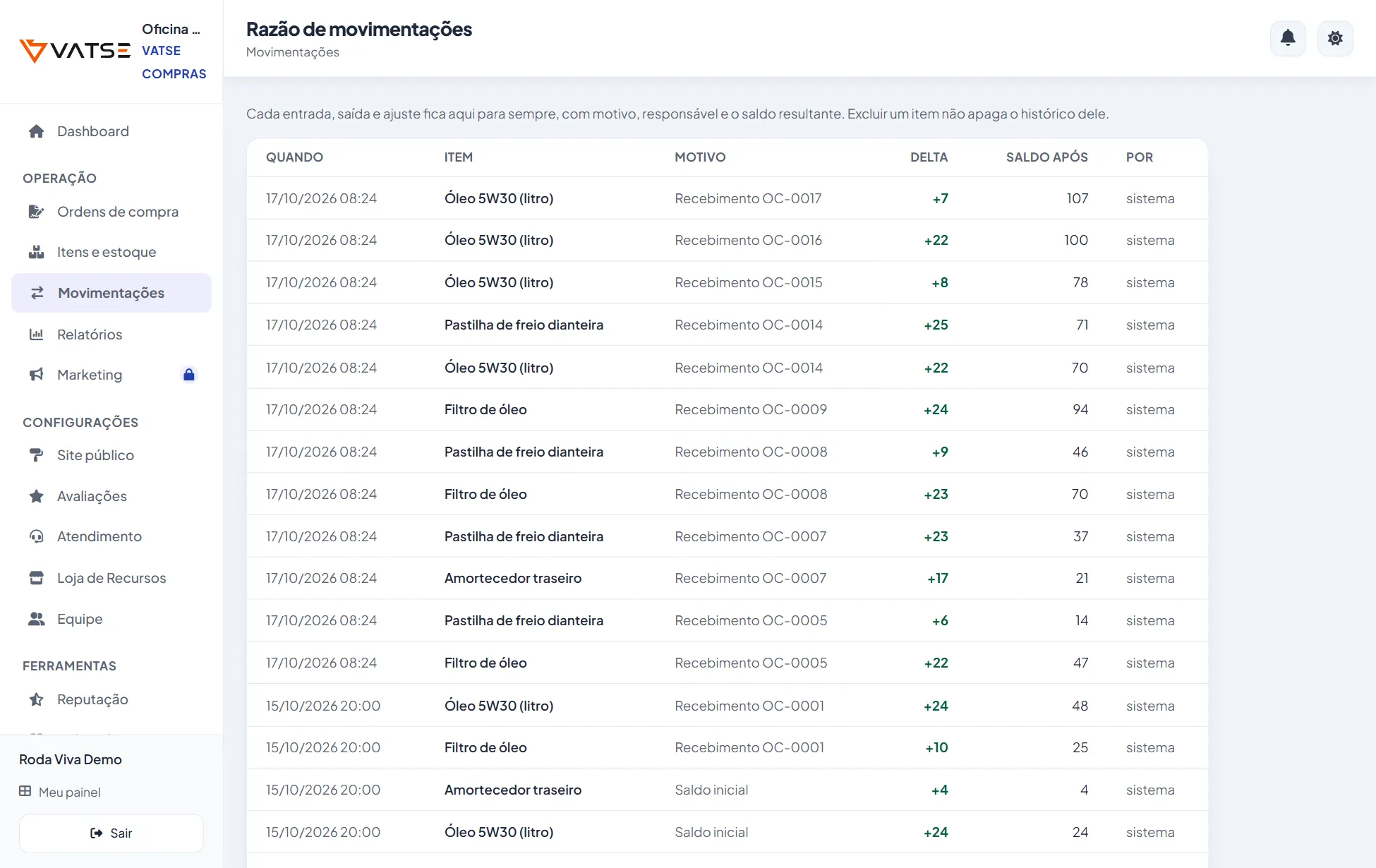This screenshot has height=868, width=1376.
Task: Open the notifications bell
Action: pyautogui.click(x=1288, y=38)
